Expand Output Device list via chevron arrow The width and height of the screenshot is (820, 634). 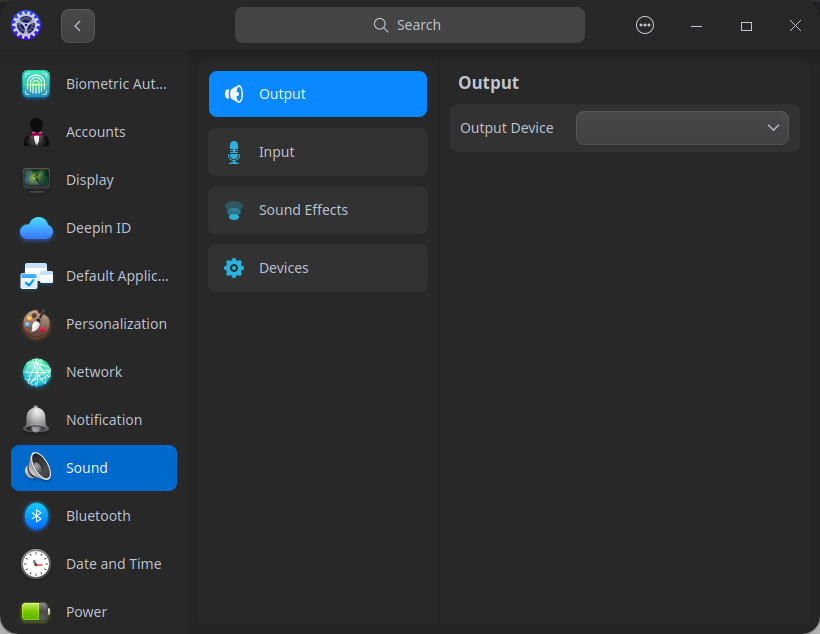(x=773, y=128)
